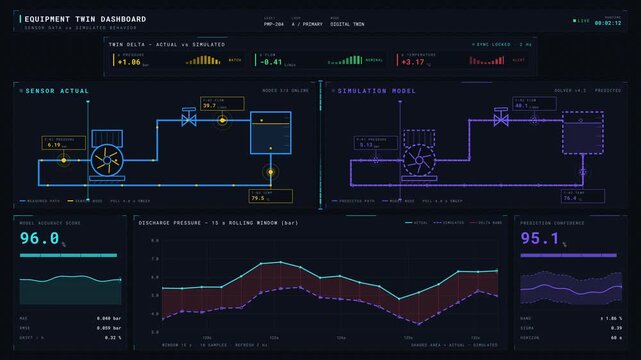Click the -0.41 flow delta value
Viewport: 641px width, 360px height.
pos(271,62)
